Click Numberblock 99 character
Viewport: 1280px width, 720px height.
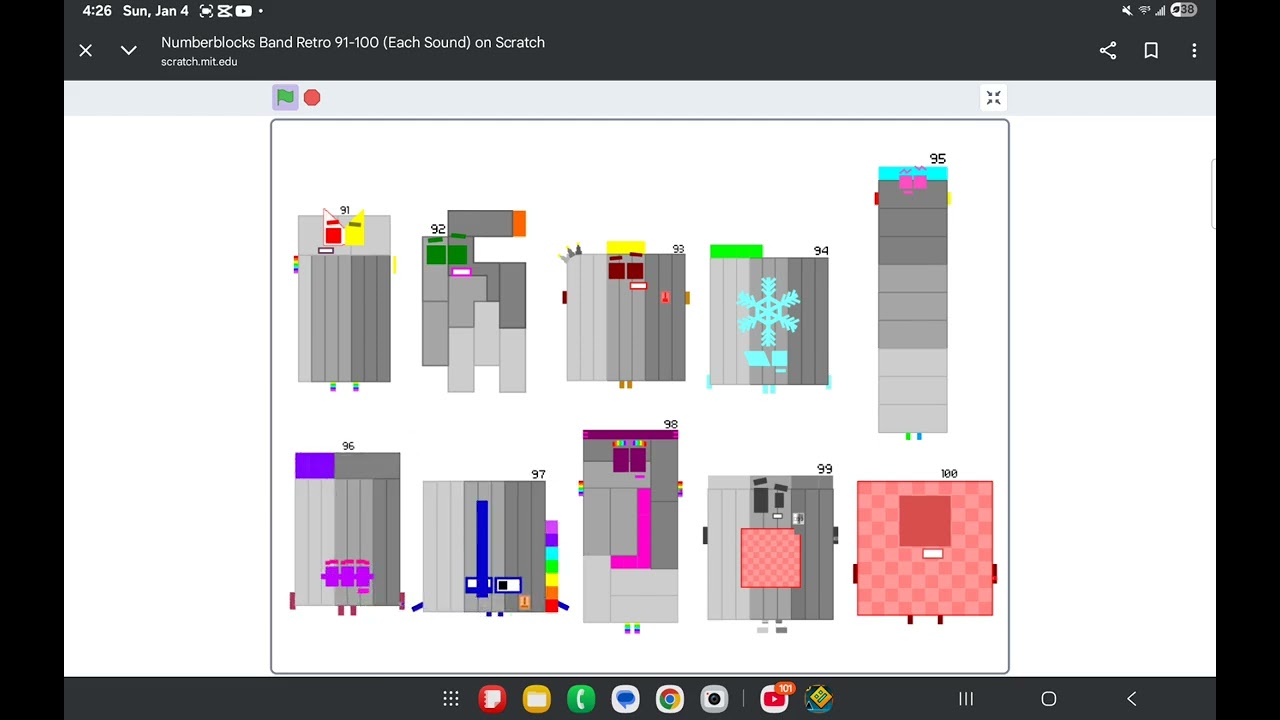coord(770,548)
